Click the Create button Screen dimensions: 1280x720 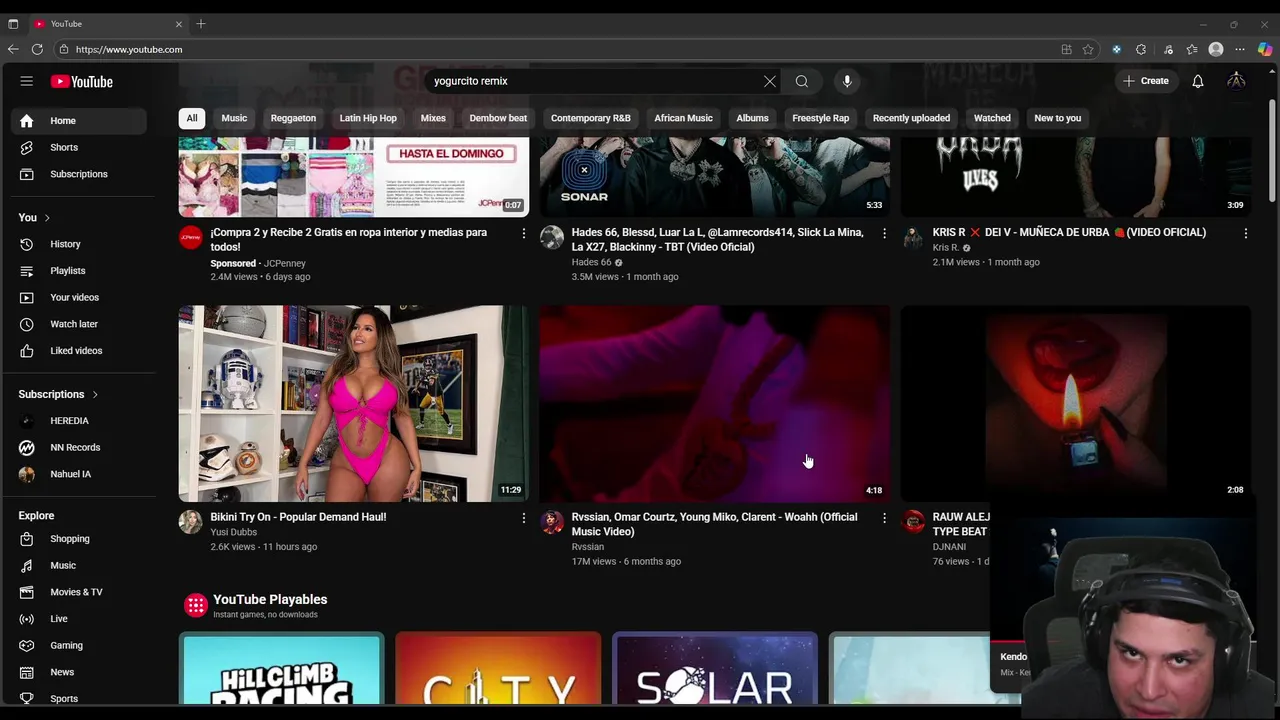click(x=1146, y=81)
